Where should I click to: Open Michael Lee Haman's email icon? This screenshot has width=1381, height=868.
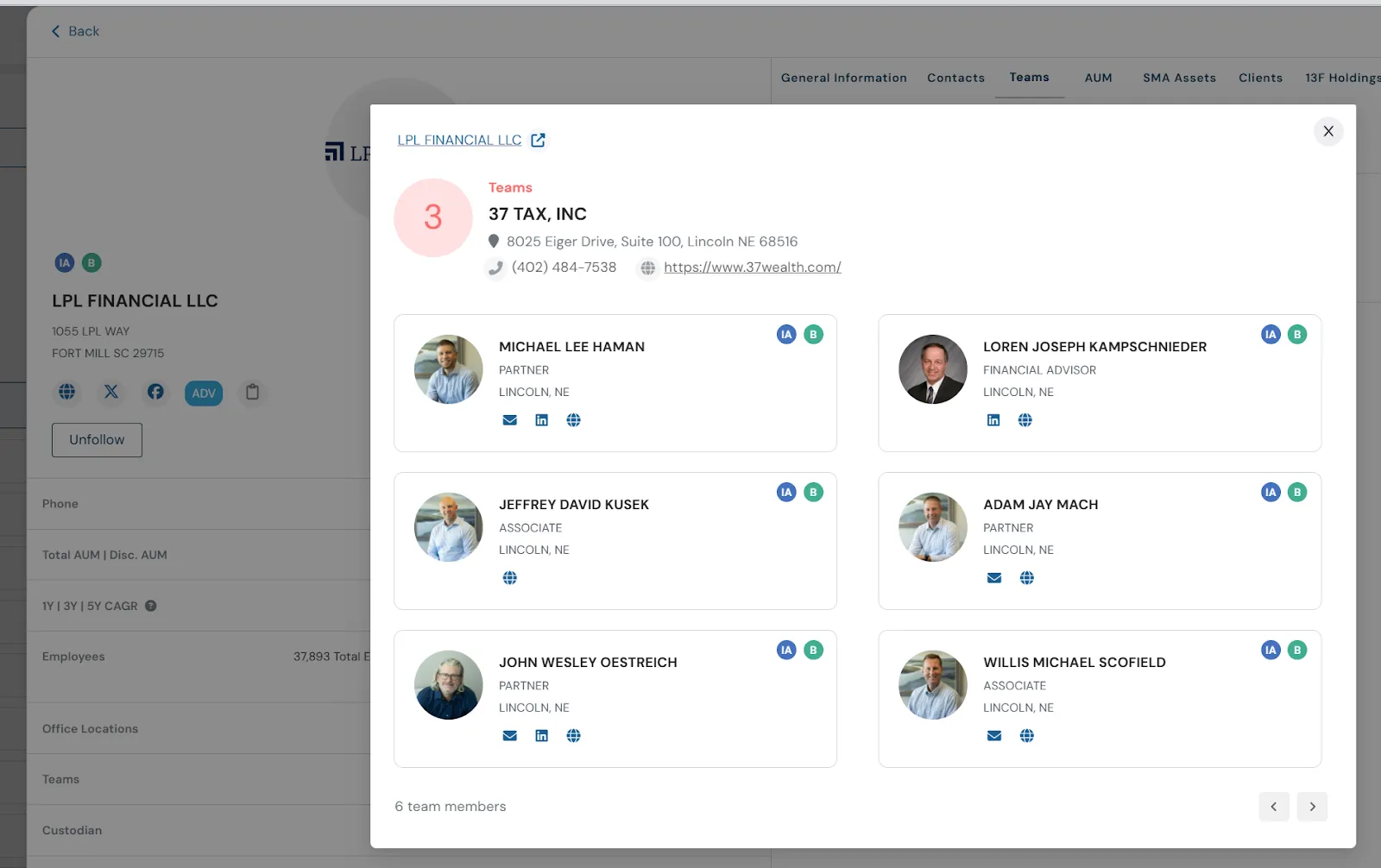510,420
